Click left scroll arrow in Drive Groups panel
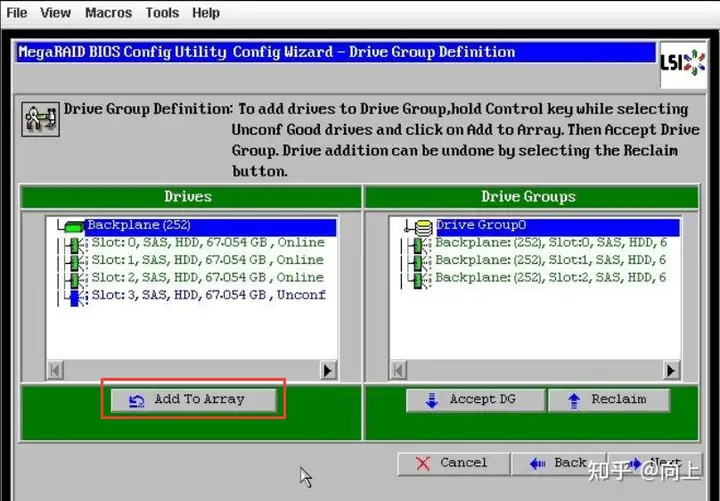The width and height of the screenshot is (720, 501). pyautogui.click(x=399, y=370)
